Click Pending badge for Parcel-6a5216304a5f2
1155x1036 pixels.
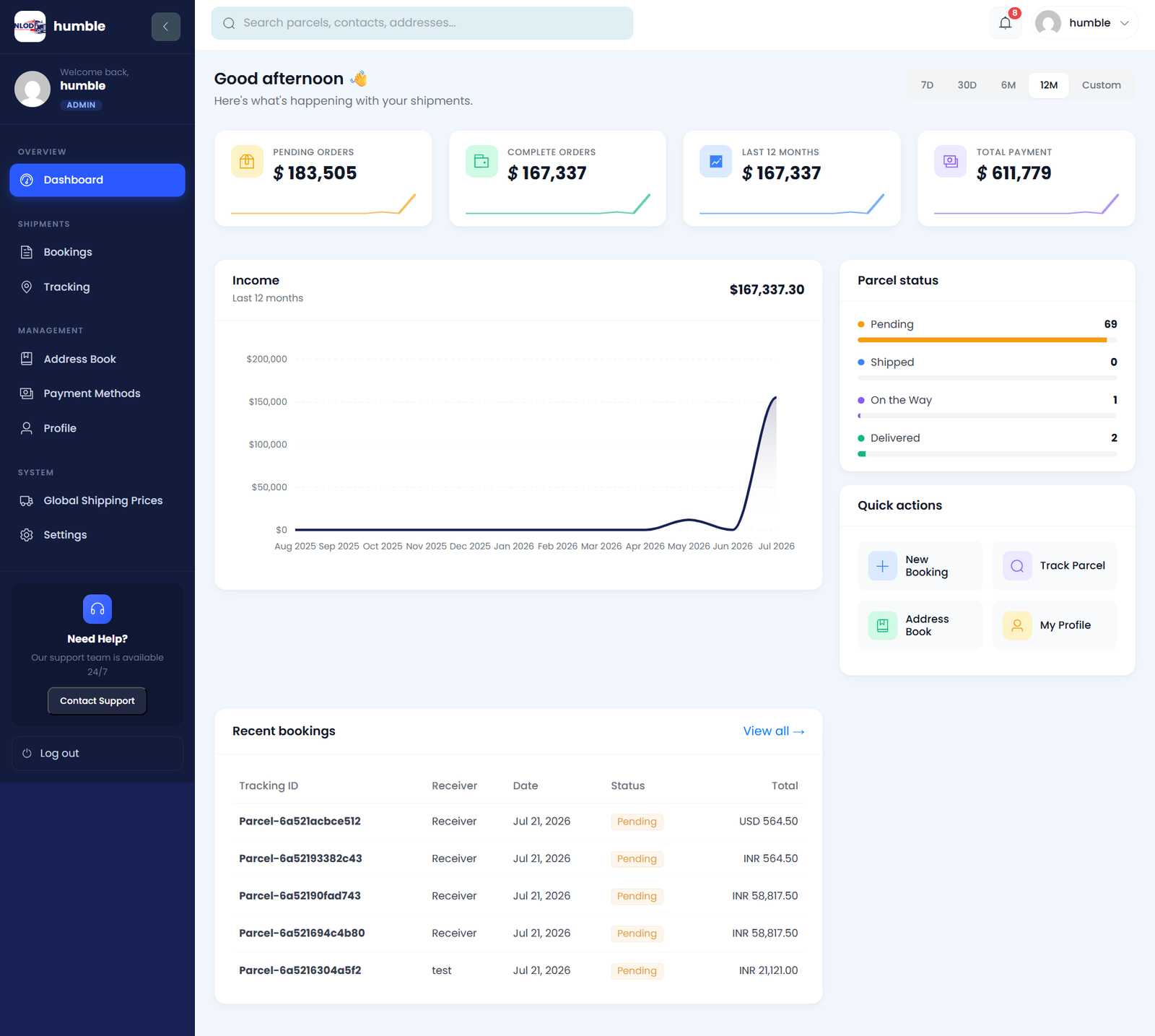[637, 971]
